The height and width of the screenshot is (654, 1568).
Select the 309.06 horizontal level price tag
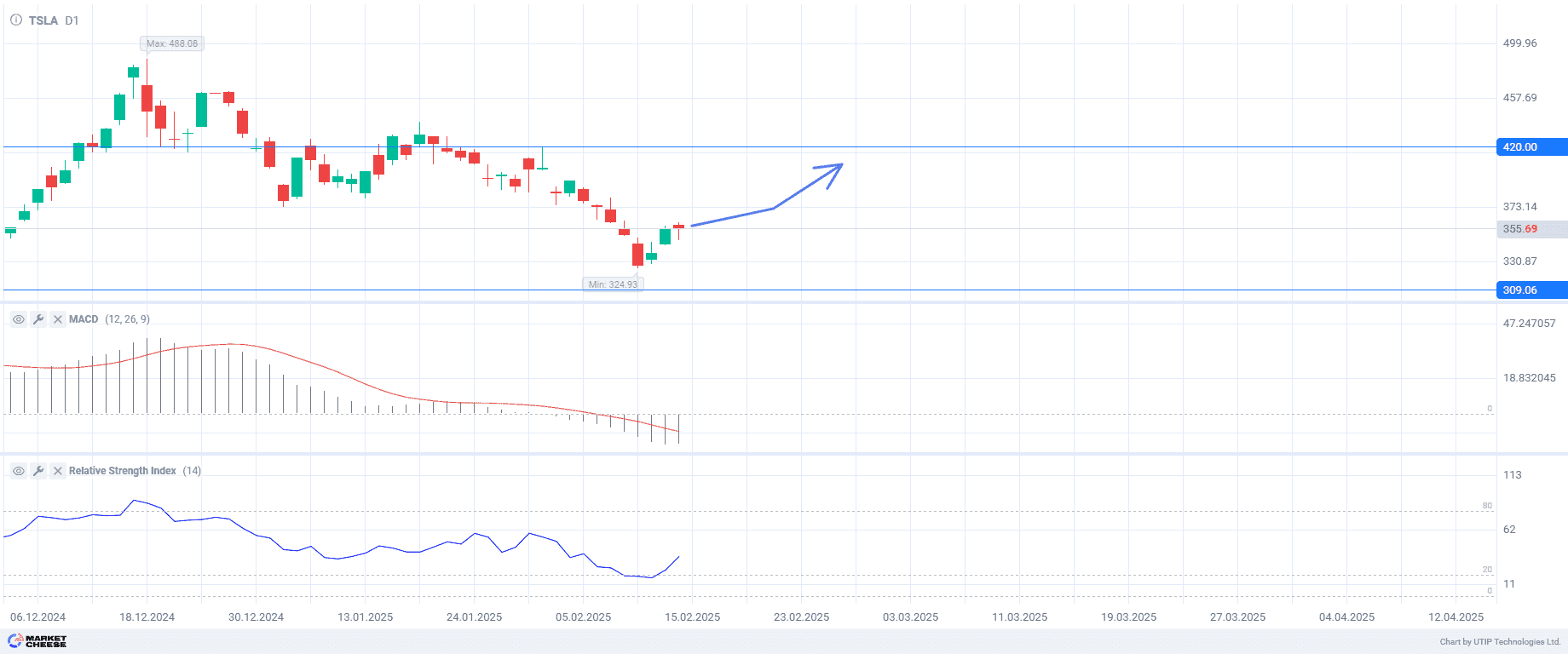click(x=1531, y=290)
